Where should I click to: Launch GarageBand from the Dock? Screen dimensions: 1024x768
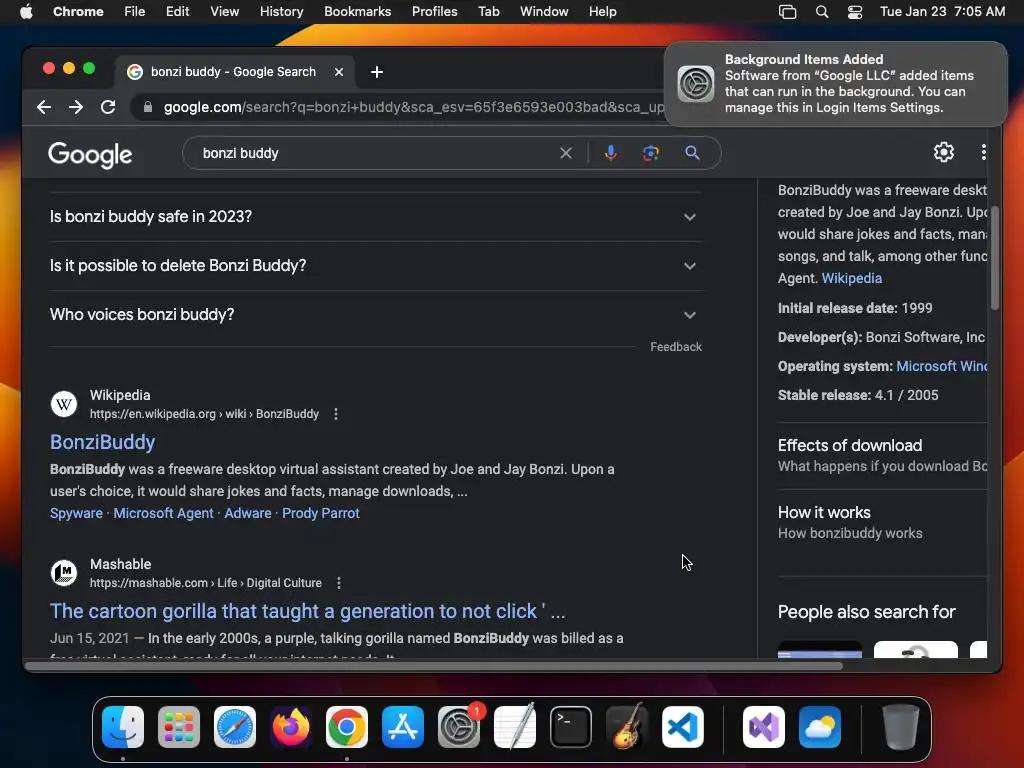point(627,727)
